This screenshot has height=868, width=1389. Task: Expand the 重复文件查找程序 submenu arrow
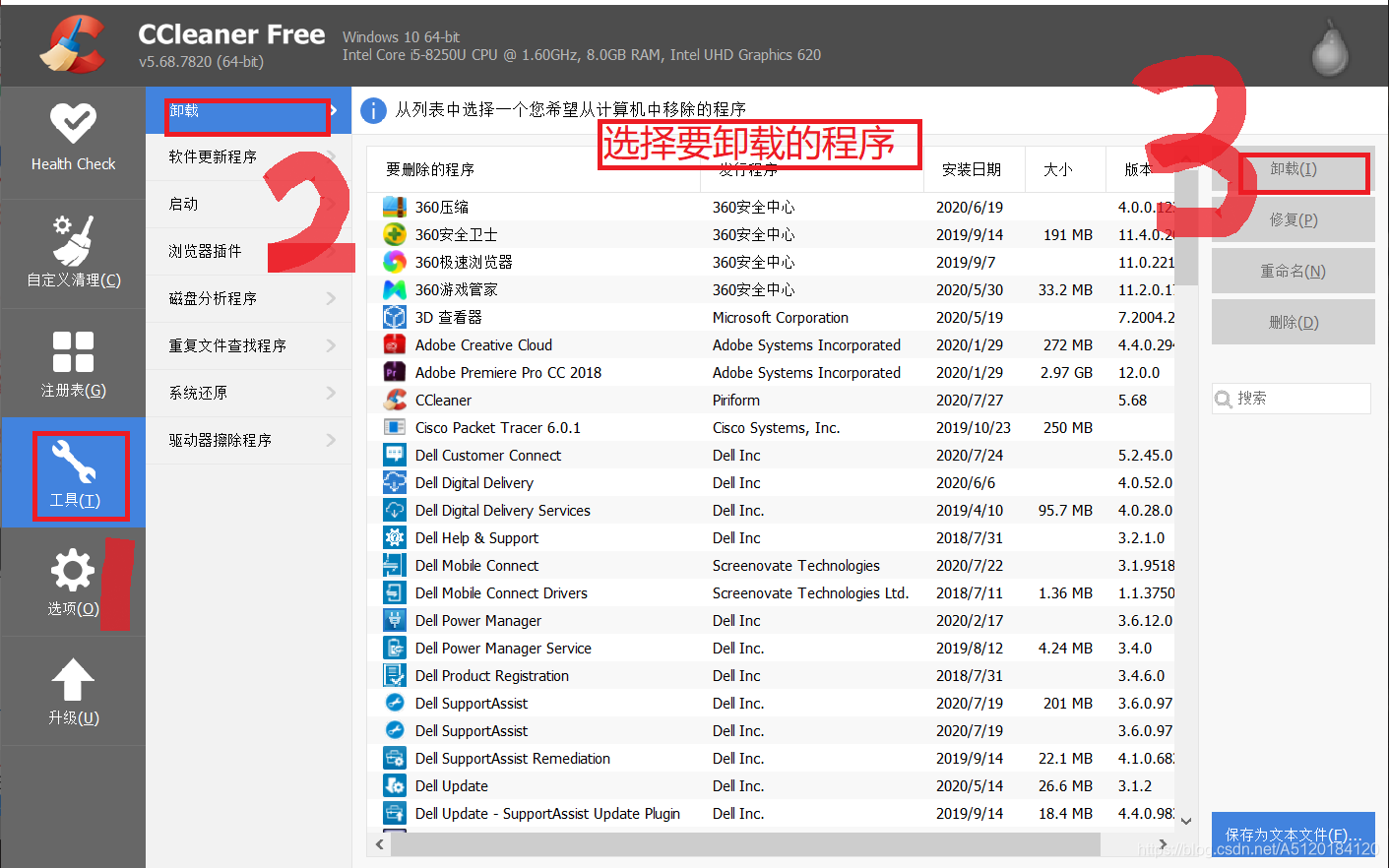[331, 345]
